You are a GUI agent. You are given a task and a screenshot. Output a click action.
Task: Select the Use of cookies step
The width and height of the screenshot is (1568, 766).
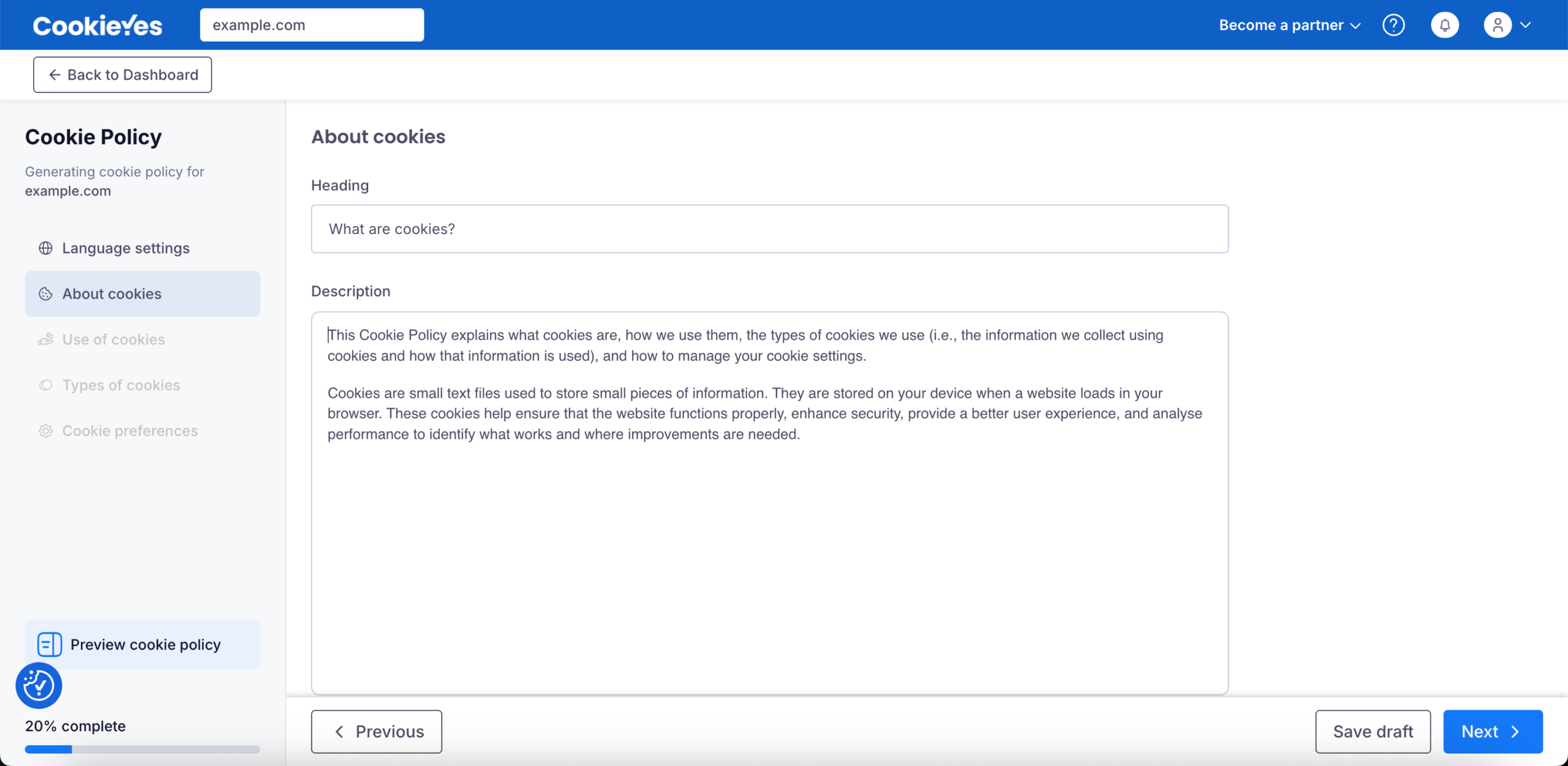click(x=114, y=339)
